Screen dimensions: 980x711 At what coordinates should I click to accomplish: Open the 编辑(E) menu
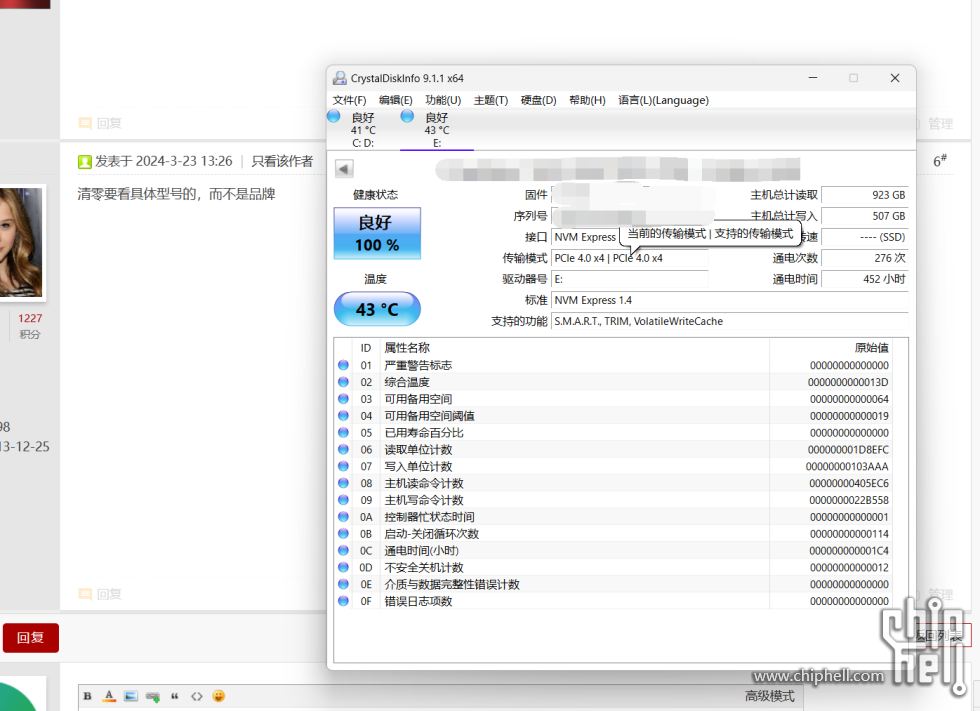[396, 100]
